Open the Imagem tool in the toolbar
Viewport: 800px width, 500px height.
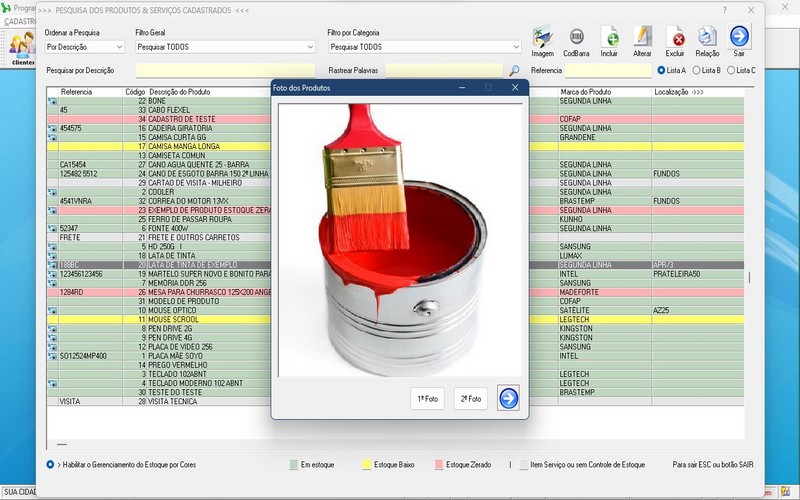(x=543, y=39)
